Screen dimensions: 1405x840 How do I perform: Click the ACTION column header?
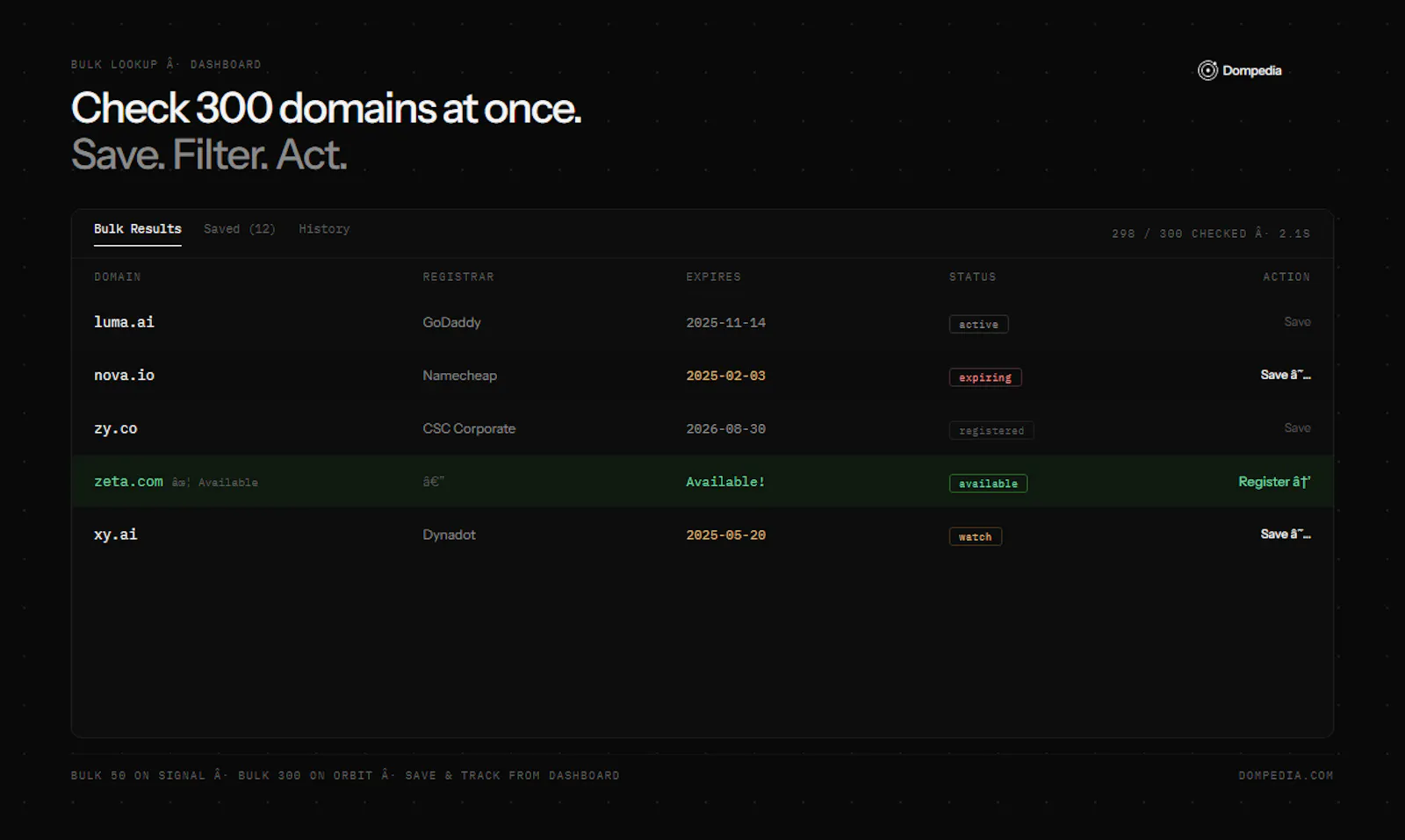tap(1286, 276)
